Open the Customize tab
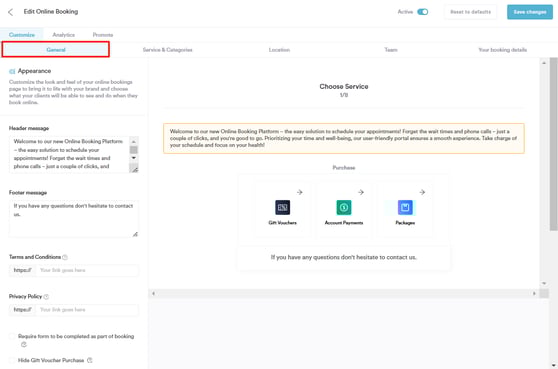This screenshot has width=558, height=369. (x=22, y=35)
